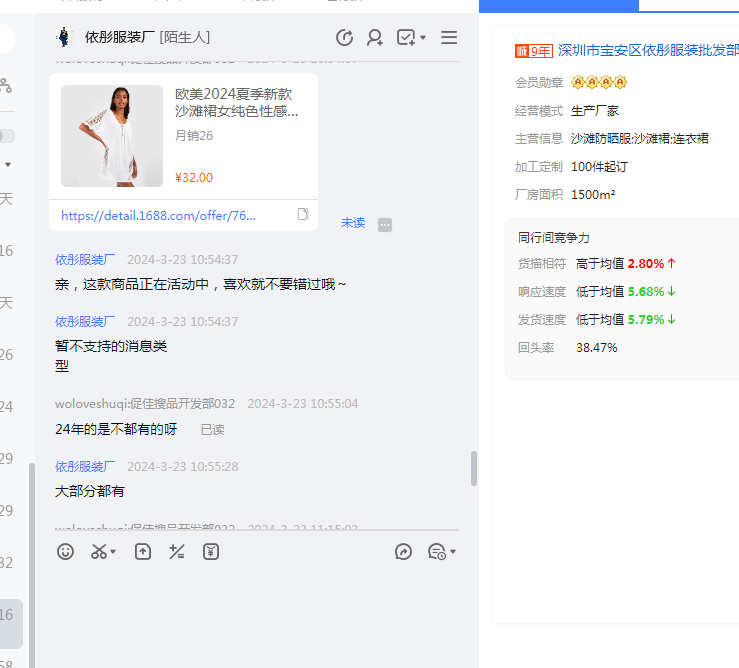Viewport: 739px width, 668px height.
Task: Click the scissors screenshot tool
Action: click(98, 551)
